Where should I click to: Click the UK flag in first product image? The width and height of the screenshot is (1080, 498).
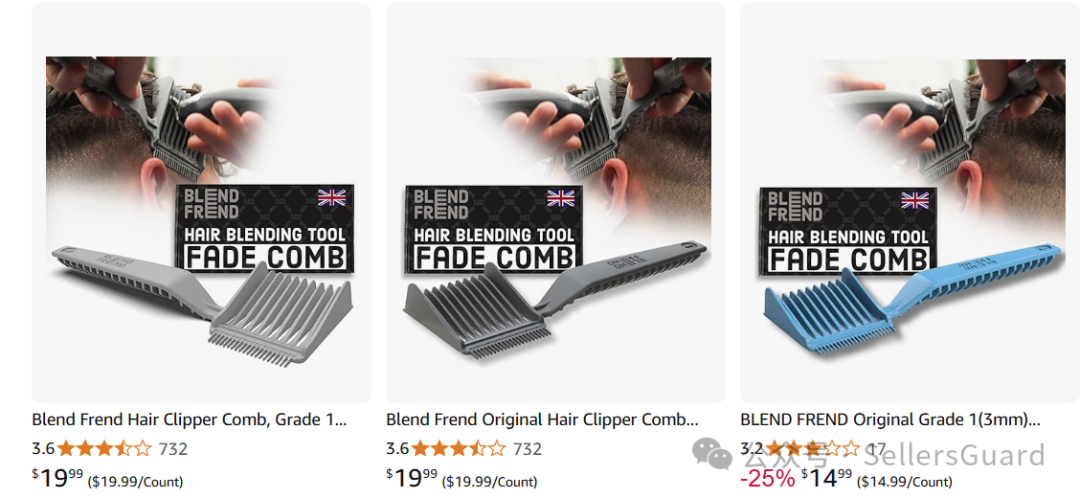[x=332, y=198]
